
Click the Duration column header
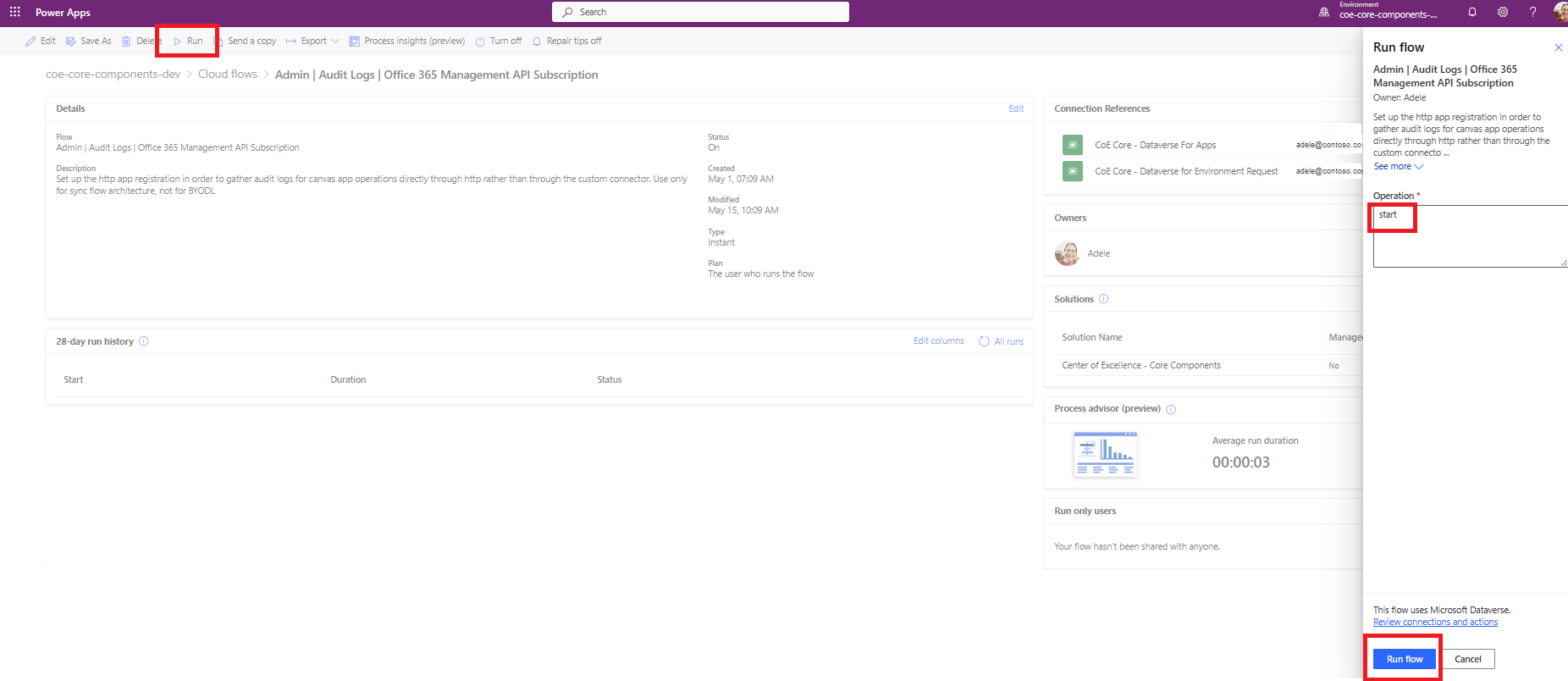tap(348, 379)
